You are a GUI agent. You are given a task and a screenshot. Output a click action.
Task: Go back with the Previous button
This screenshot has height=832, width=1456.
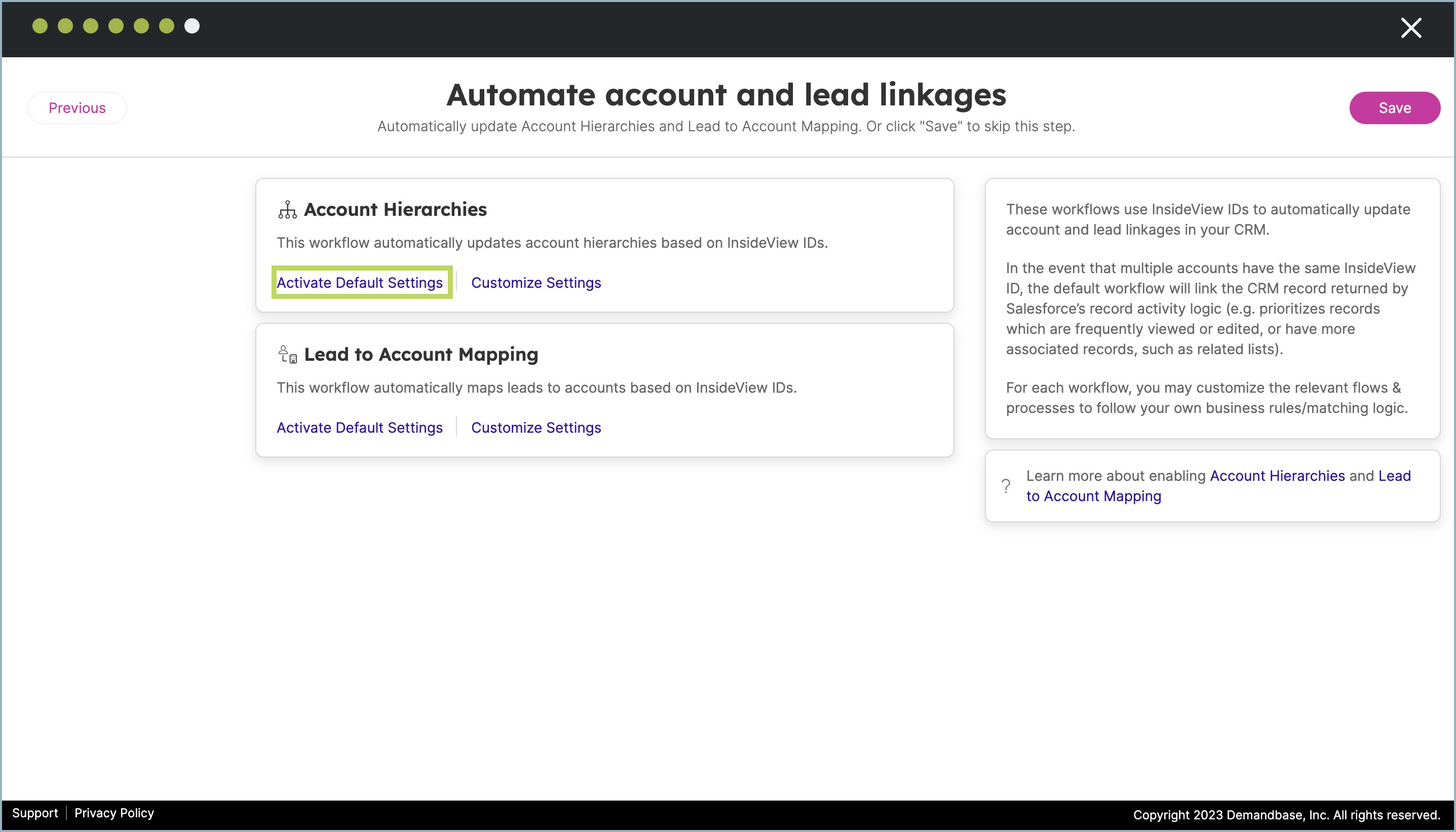[77, 108]
